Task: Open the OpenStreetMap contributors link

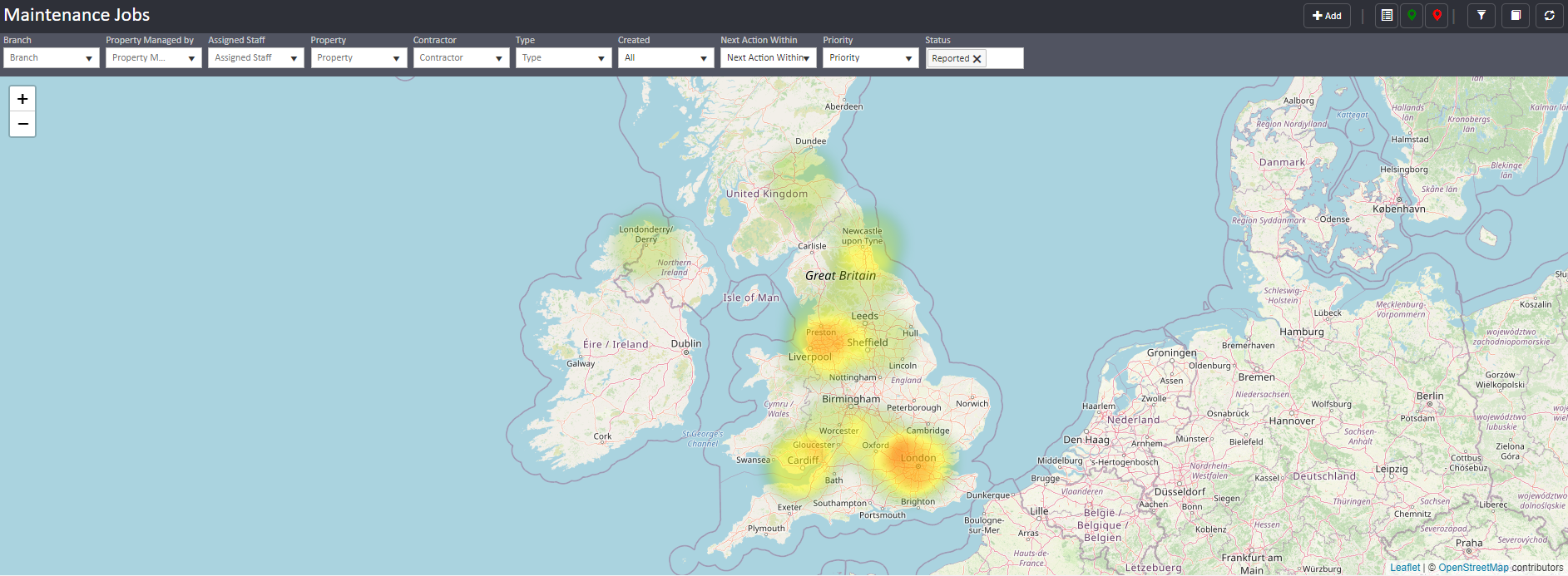Action: (1473, 568)
